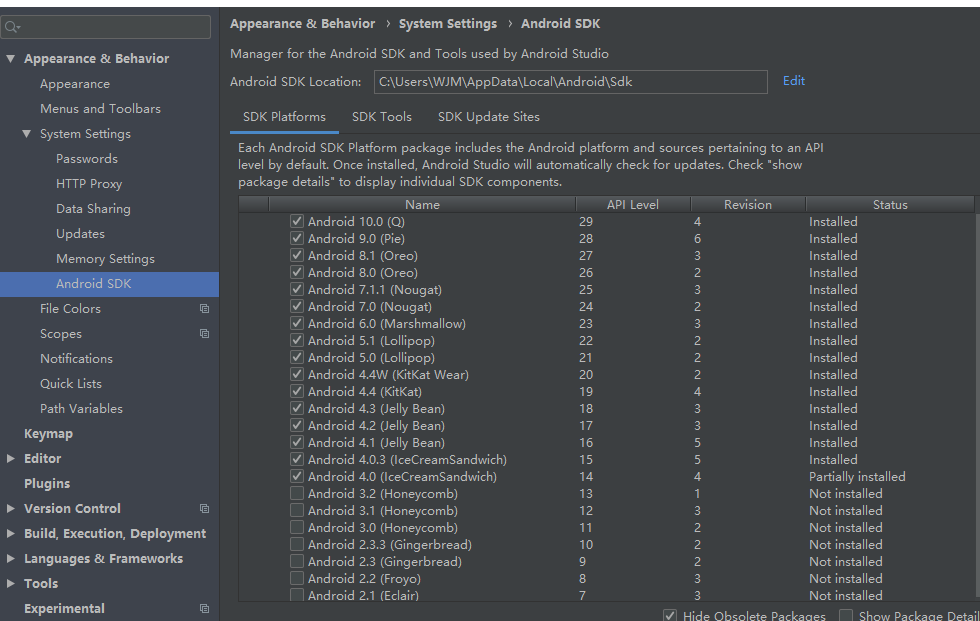Click the project-level icon beside Experimental
This screenshot has width=980, height=621.
point(204,609)
